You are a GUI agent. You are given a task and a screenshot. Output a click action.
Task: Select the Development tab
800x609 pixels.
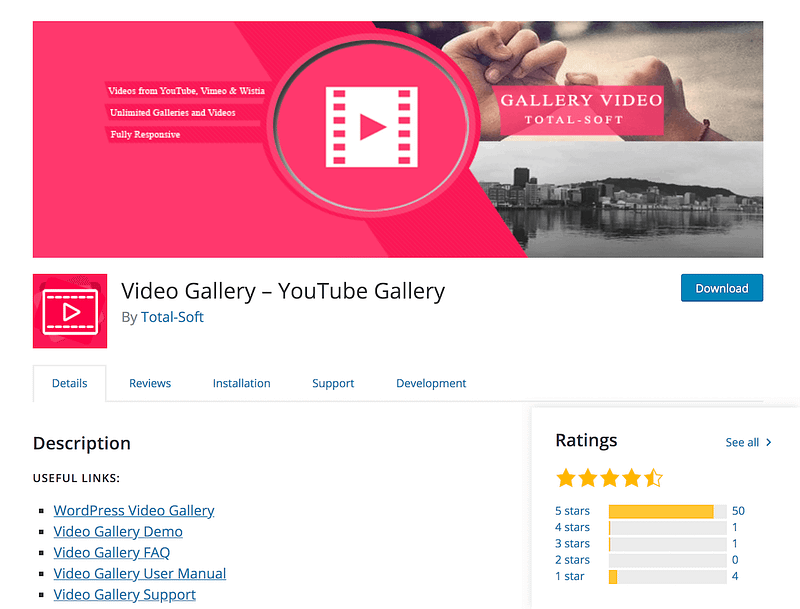(431, 383)
